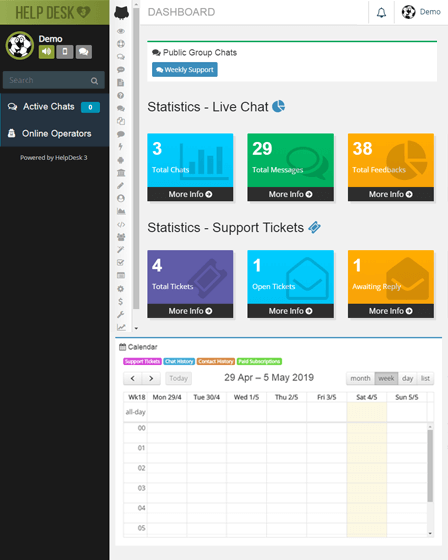The image size is (448, 560).
Task: Click the users group icon in sidebar
Action: click(x=121, y=237)
